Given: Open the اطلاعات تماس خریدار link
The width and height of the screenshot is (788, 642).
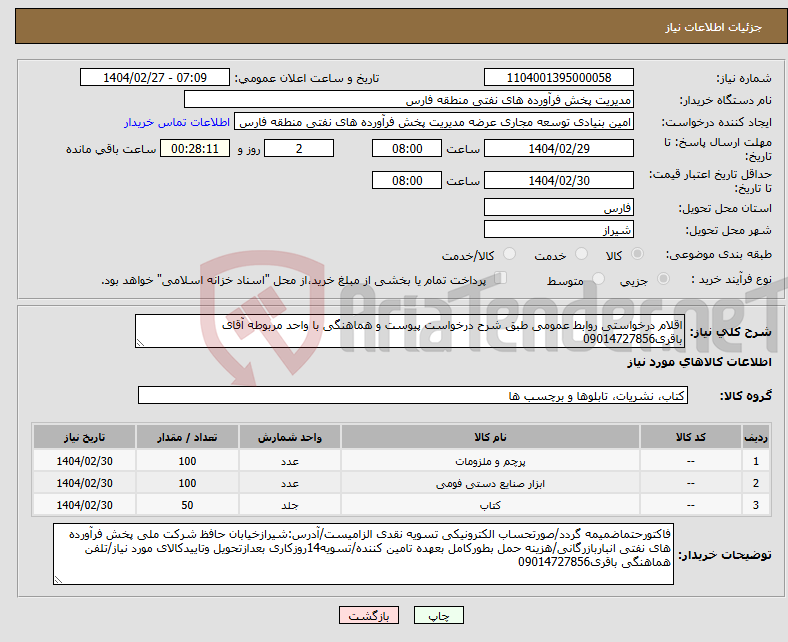Looking at the screenshot, I should [x=177, y=122].
